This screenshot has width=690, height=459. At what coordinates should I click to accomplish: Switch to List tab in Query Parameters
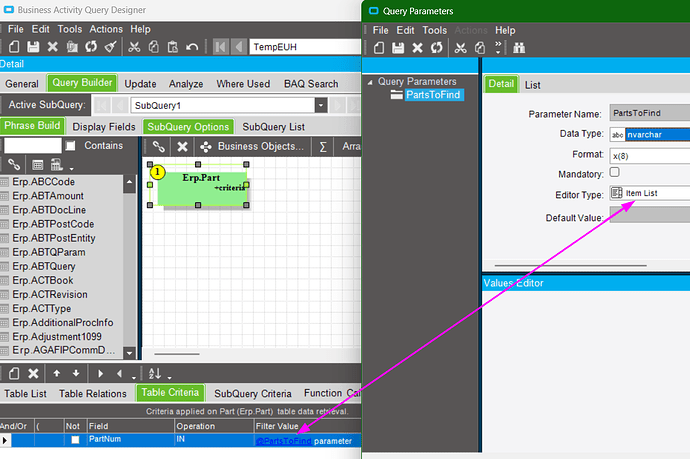(532, 85)
